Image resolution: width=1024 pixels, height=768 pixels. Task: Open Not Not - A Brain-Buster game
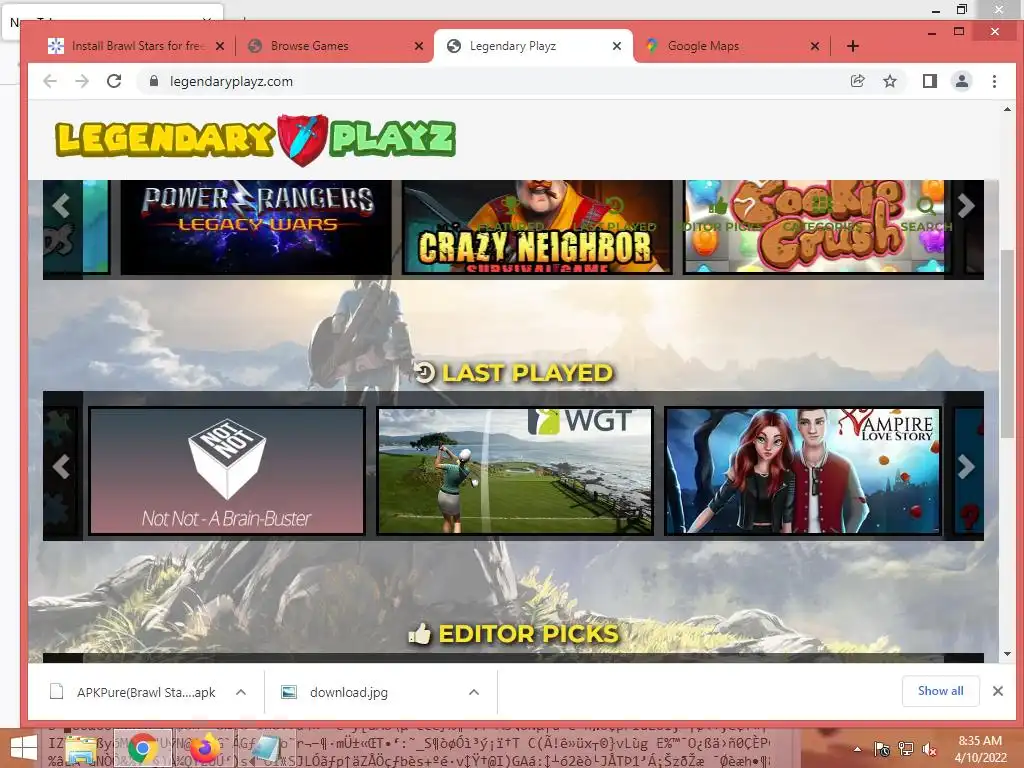click(x=227, y=470)
